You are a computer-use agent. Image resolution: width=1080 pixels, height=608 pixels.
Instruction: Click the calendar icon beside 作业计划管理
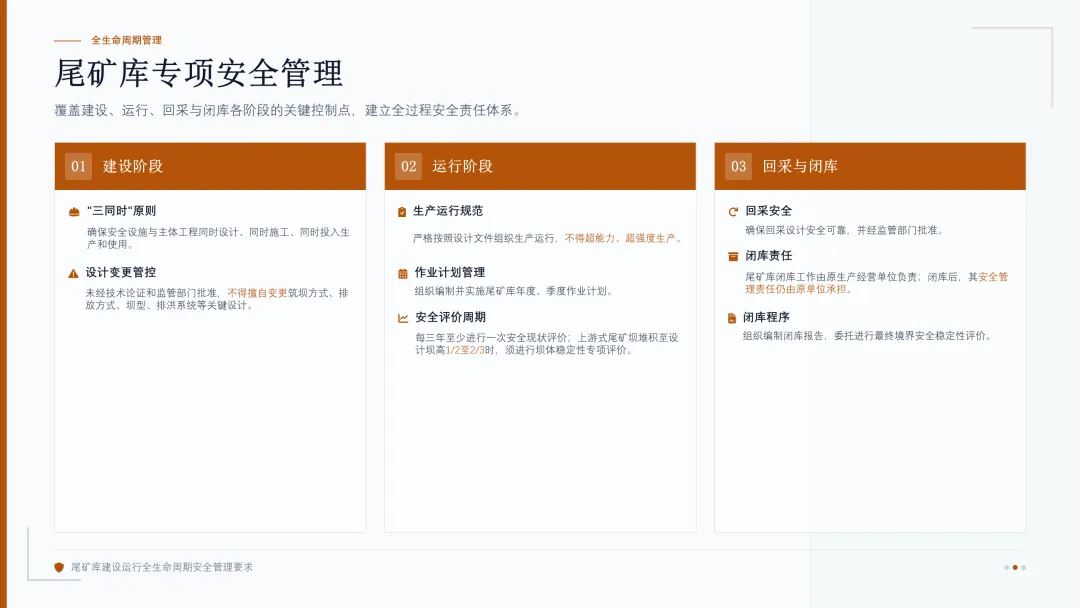403,273
